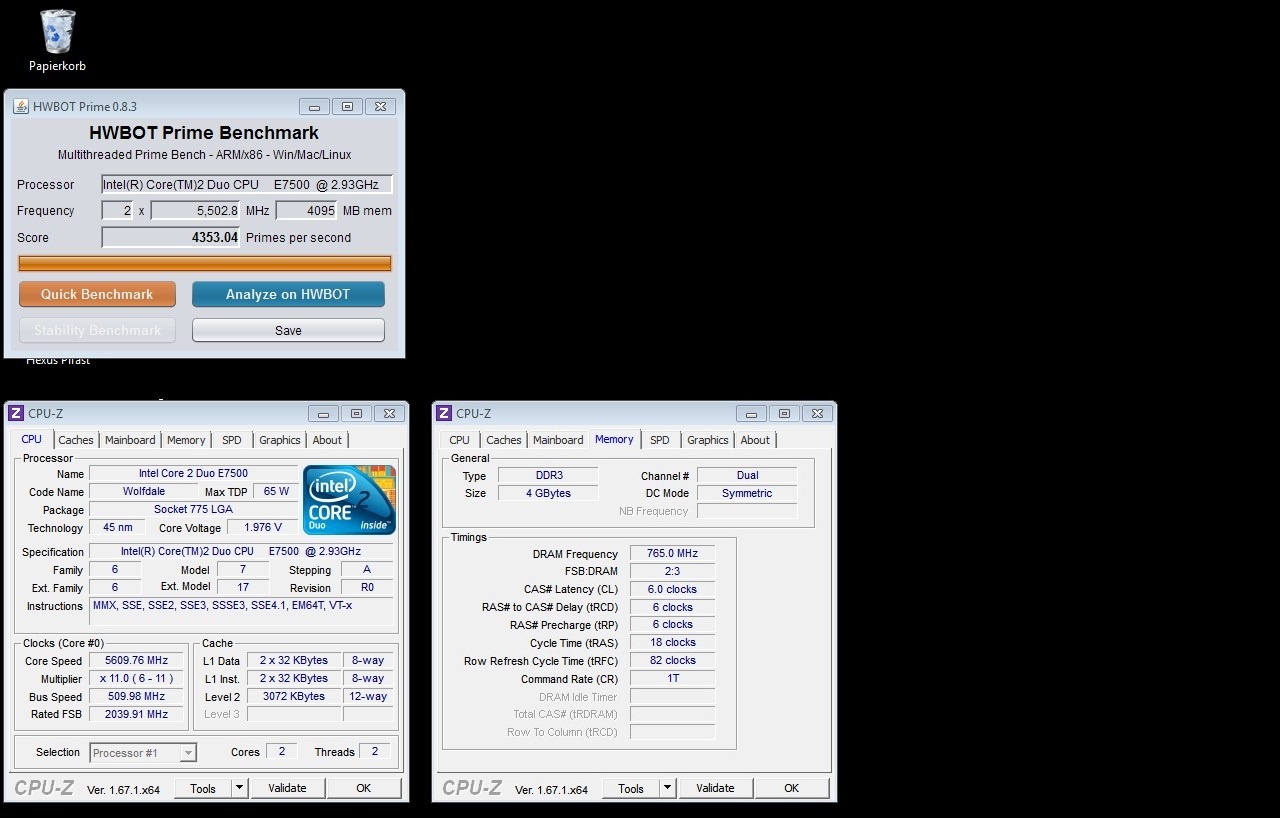Close the Memory CPU-Z window
This screenshot has height=818, width=1280.
click(818, 413)
